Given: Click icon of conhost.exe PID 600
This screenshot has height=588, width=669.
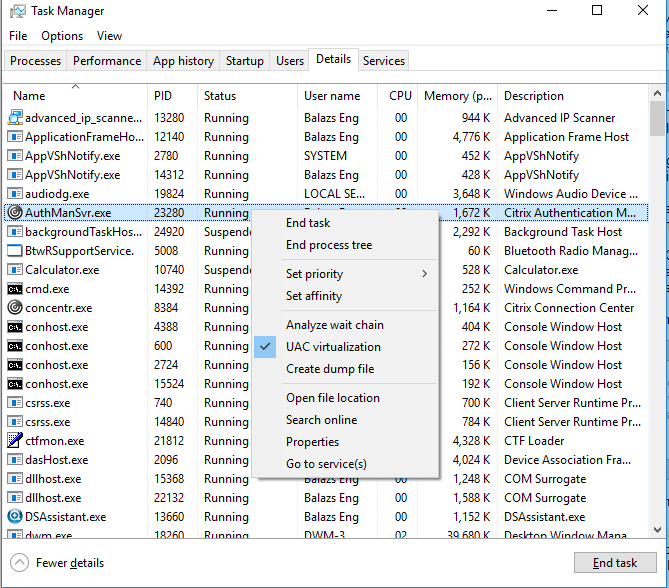Looking at the screenshot, I should tap(15, 346).
